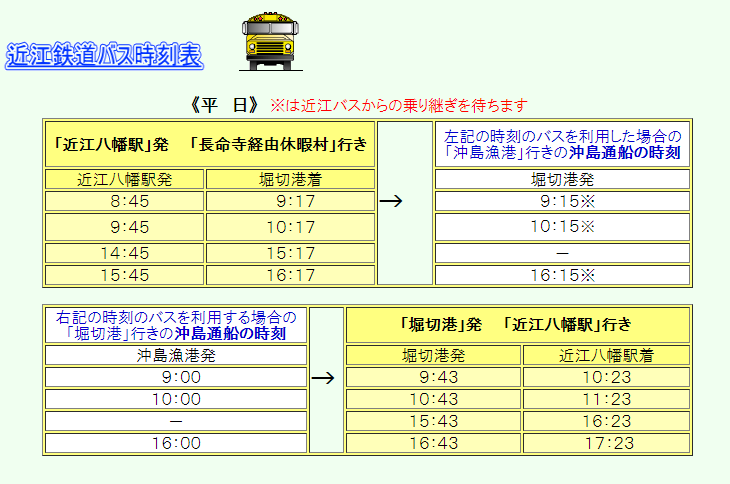
Task: Select the 9:17 arrival cell
Action: (x=291, y=201)
